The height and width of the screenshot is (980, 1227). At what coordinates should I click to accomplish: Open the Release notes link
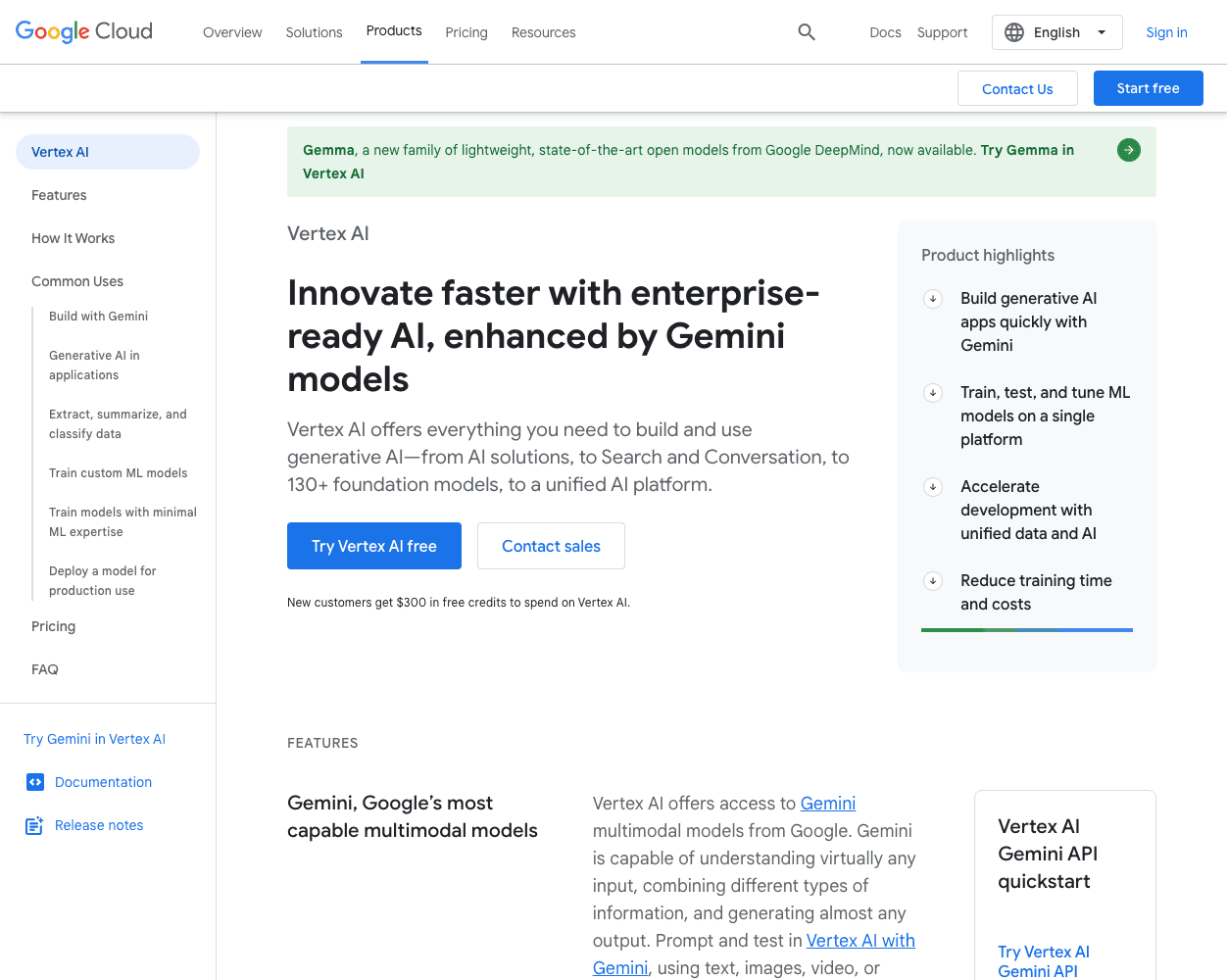click(x=99, y=825)
